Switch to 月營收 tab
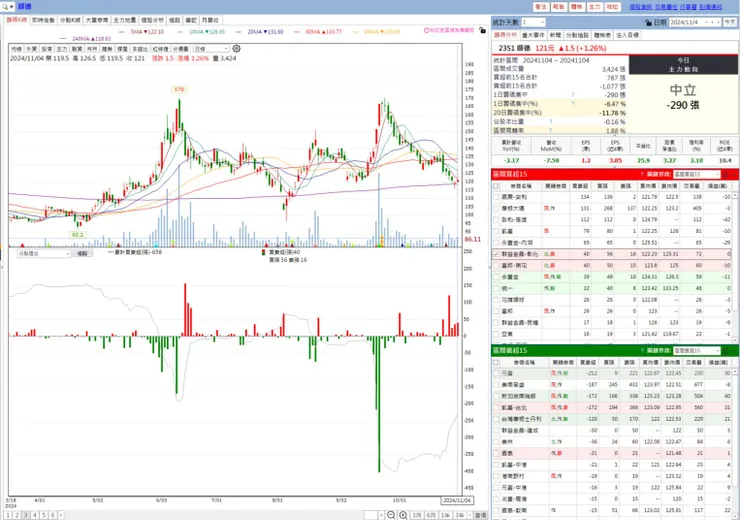740x520 pixels. (210, 20)
